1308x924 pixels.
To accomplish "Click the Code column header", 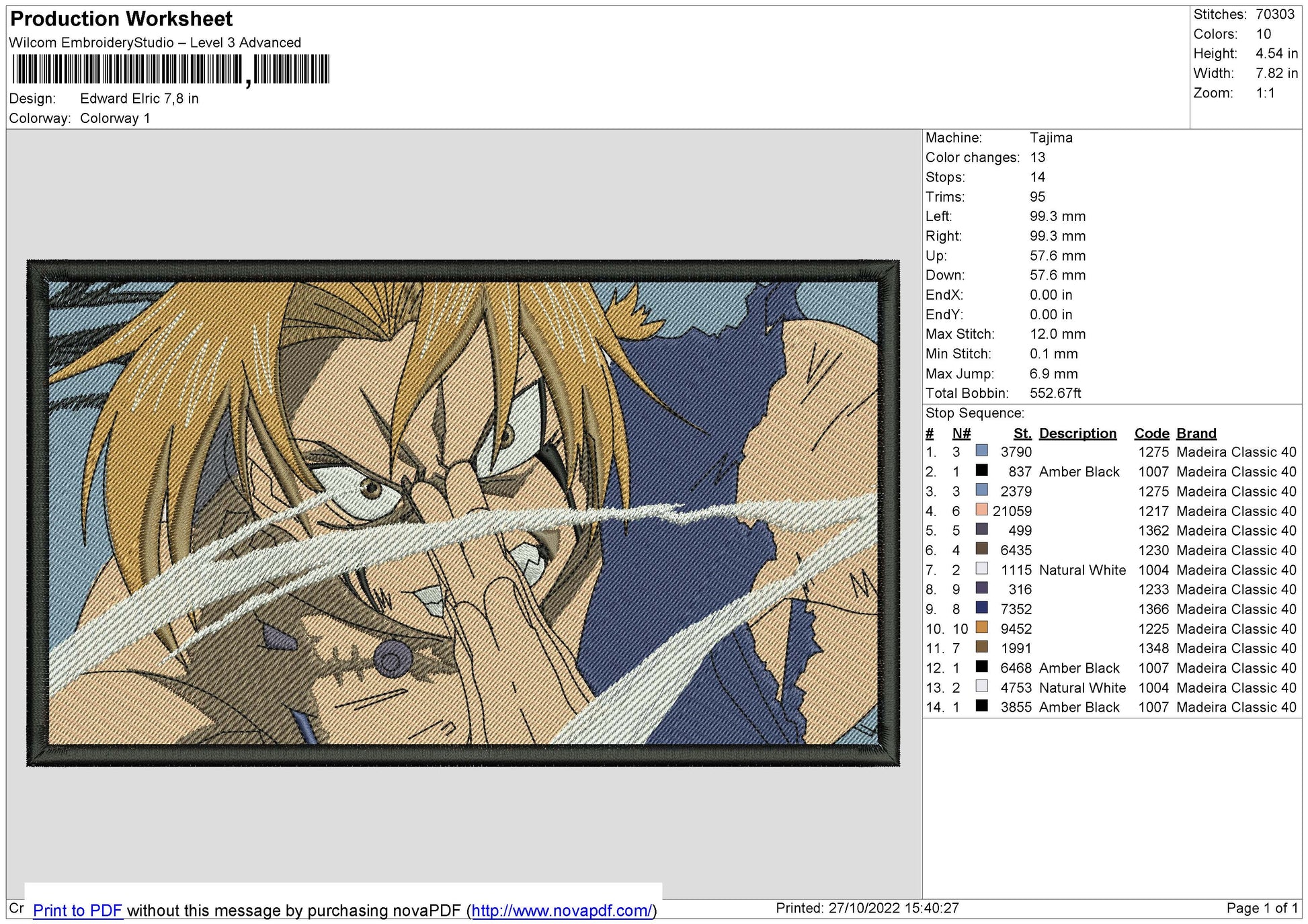I will click(x=1152, y=433).
